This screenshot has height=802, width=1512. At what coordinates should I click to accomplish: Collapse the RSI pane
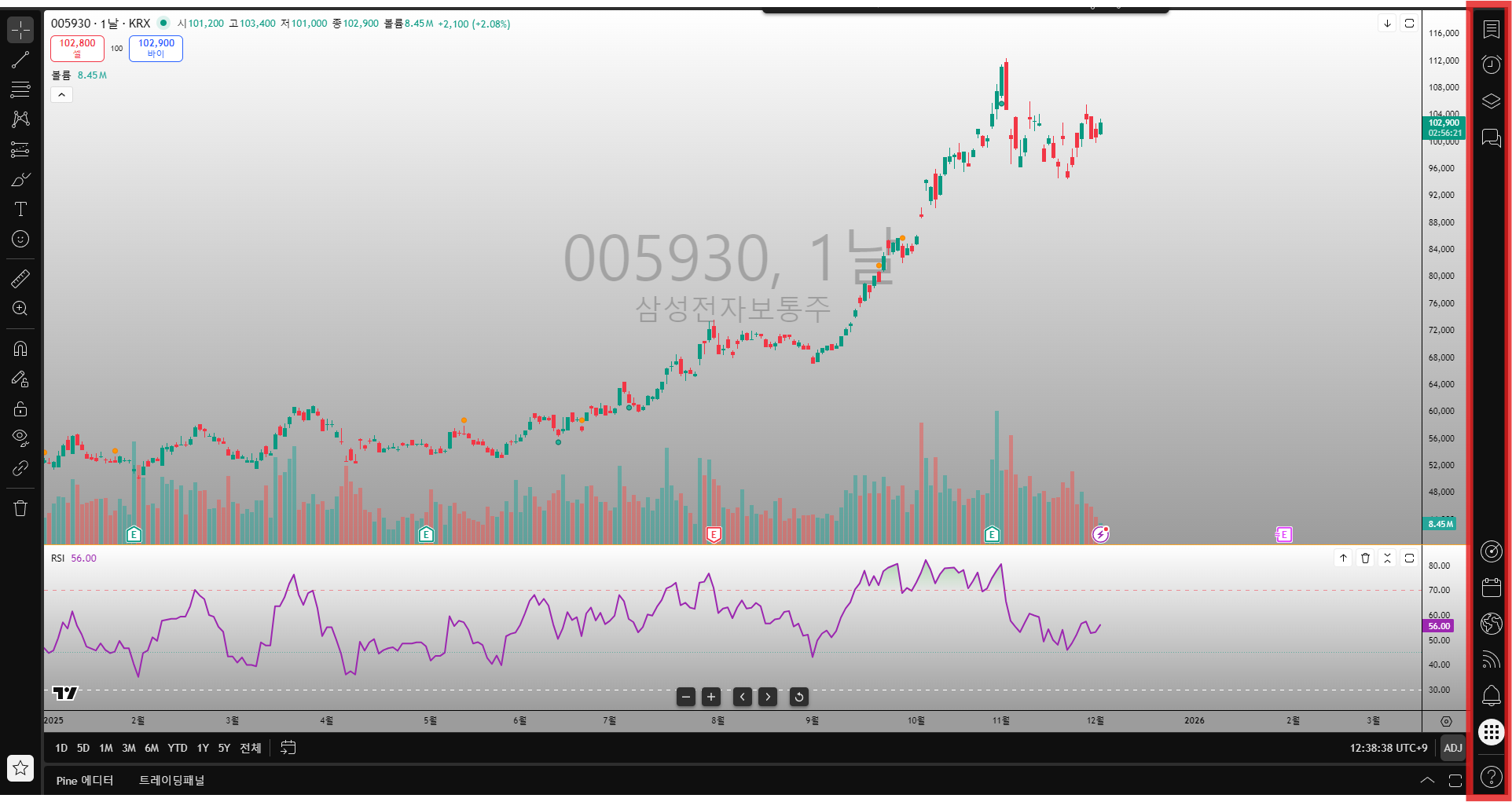1387,558
